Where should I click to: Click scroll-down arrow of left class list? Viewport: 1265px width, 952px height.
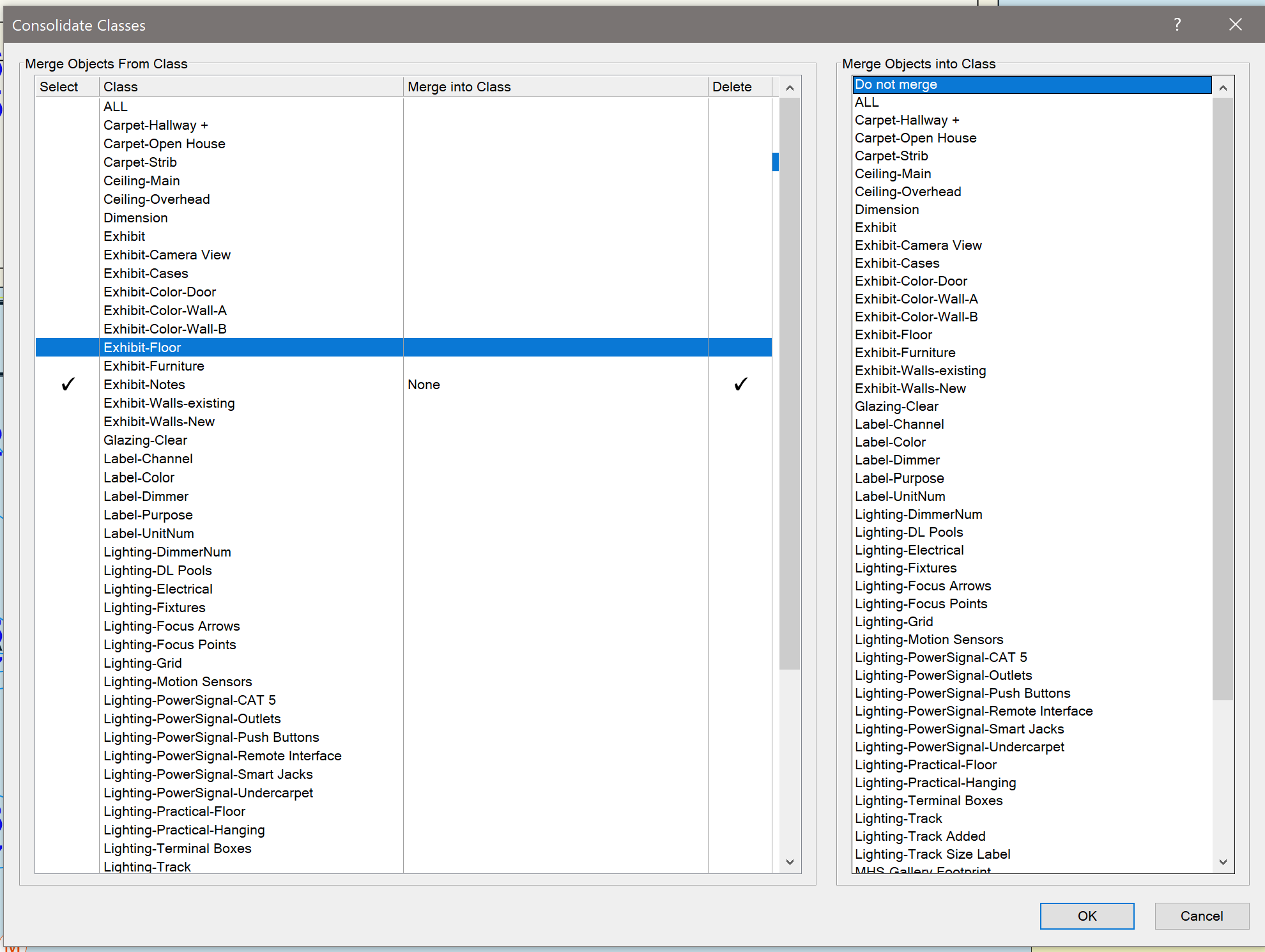tap(790, 861)
